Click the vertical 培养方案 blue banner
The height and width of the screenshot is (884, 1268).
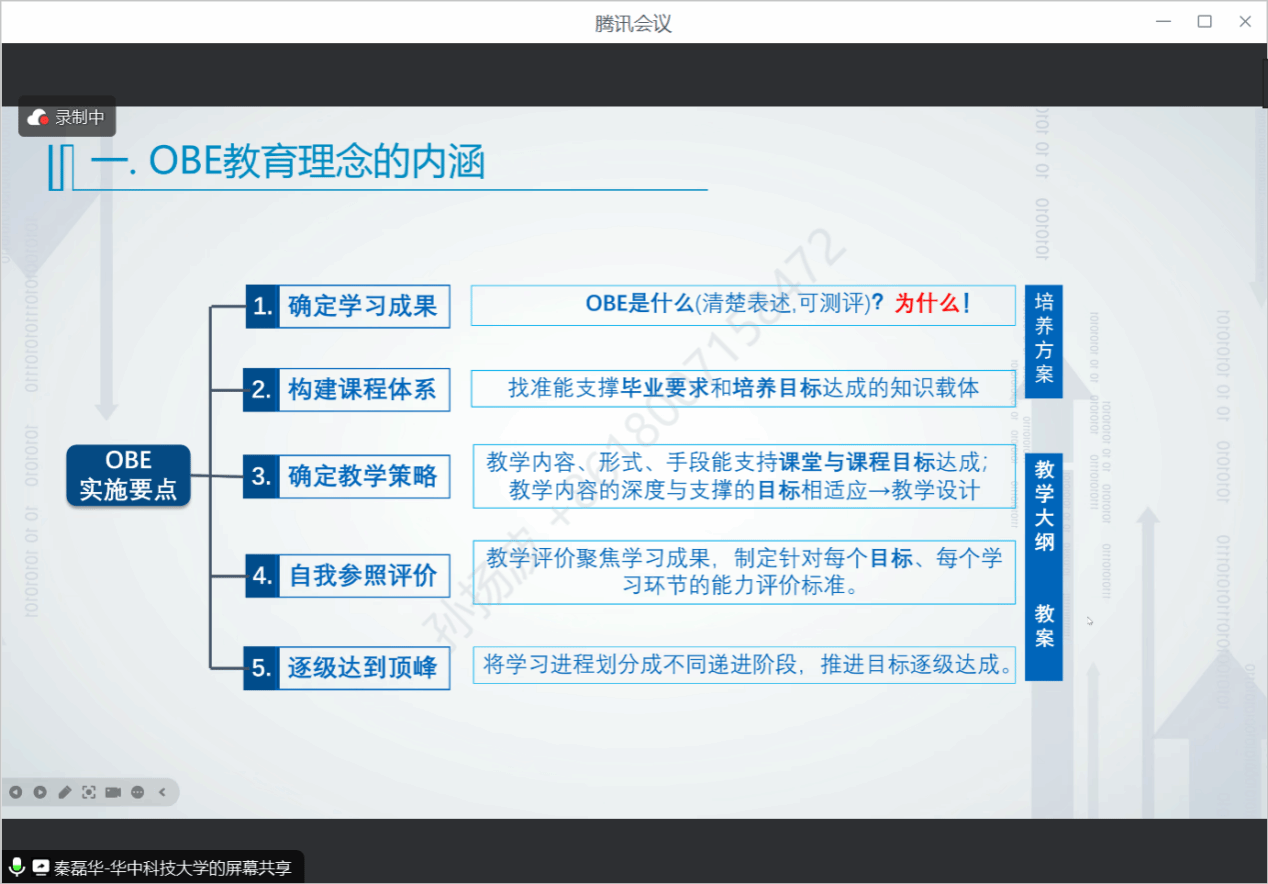1044,339
